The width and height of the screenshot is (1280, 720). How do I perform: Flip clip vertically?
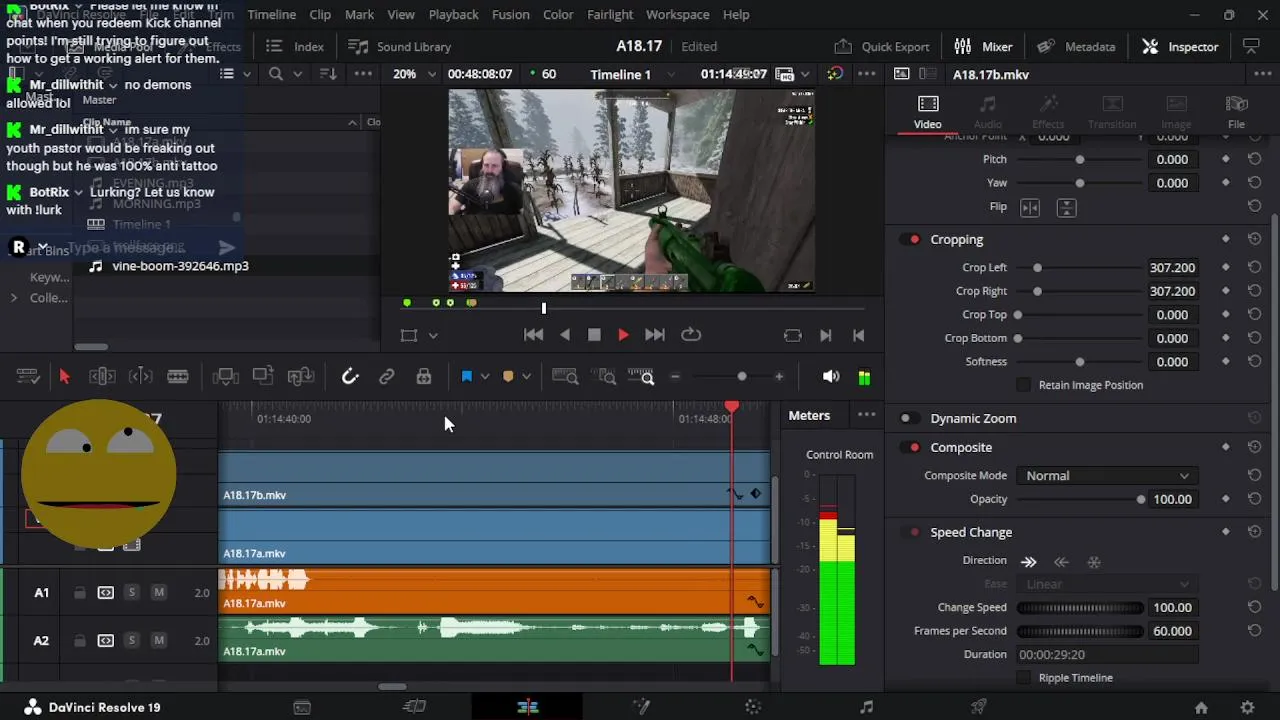click(x=1066, y=207)
